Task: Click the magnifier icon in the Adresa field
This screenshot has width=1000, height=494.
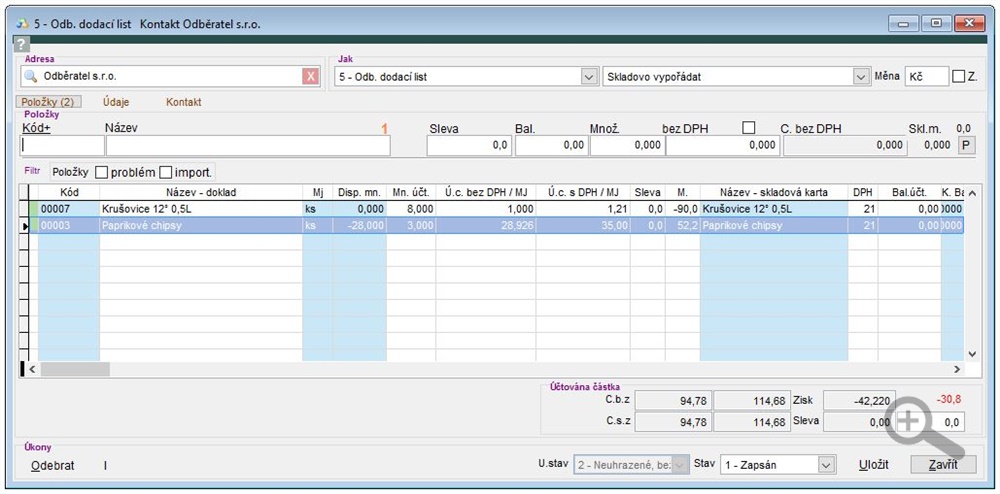Action: pos(31,76)
